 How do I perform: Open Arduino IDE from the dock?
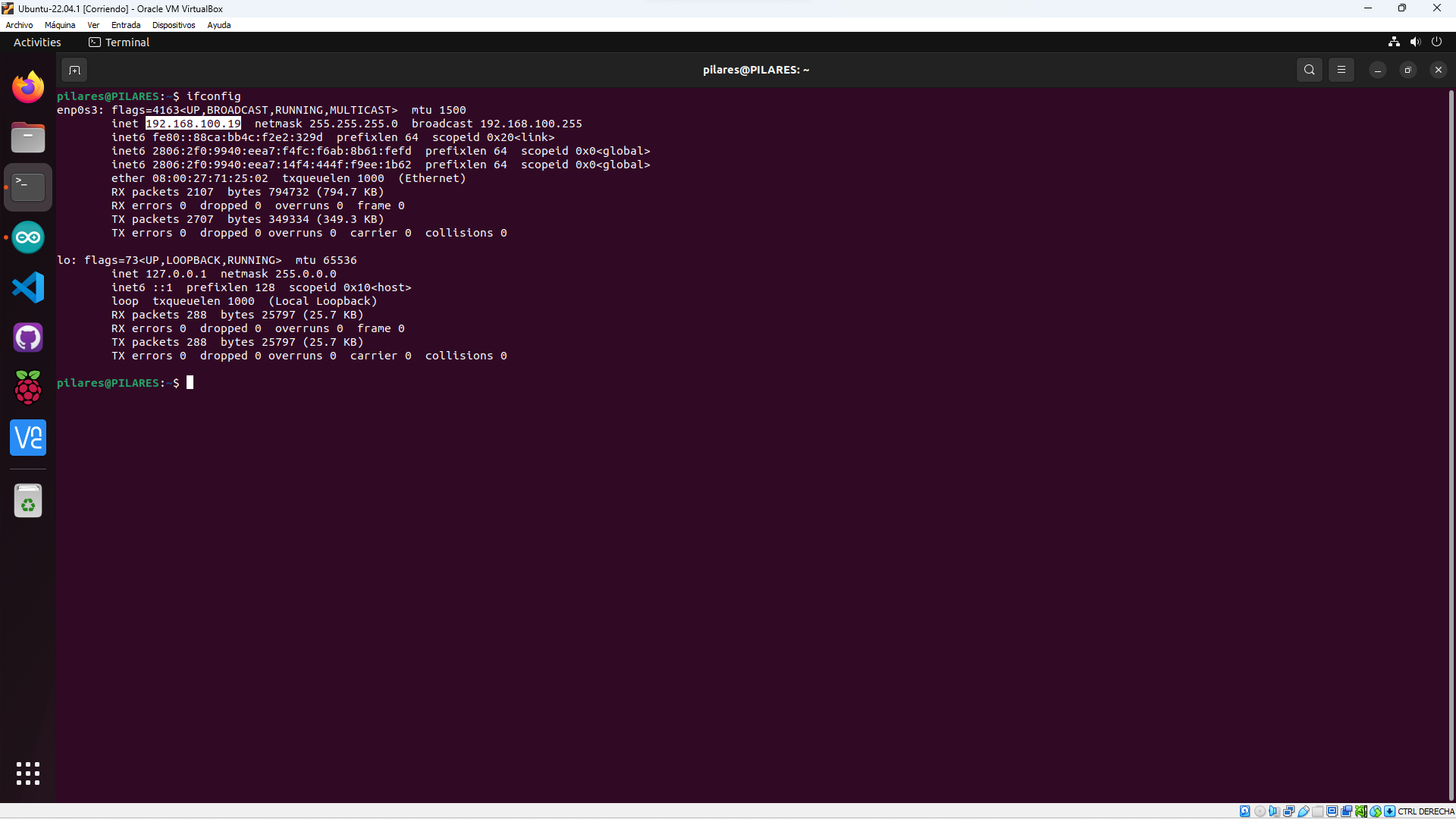28,237
